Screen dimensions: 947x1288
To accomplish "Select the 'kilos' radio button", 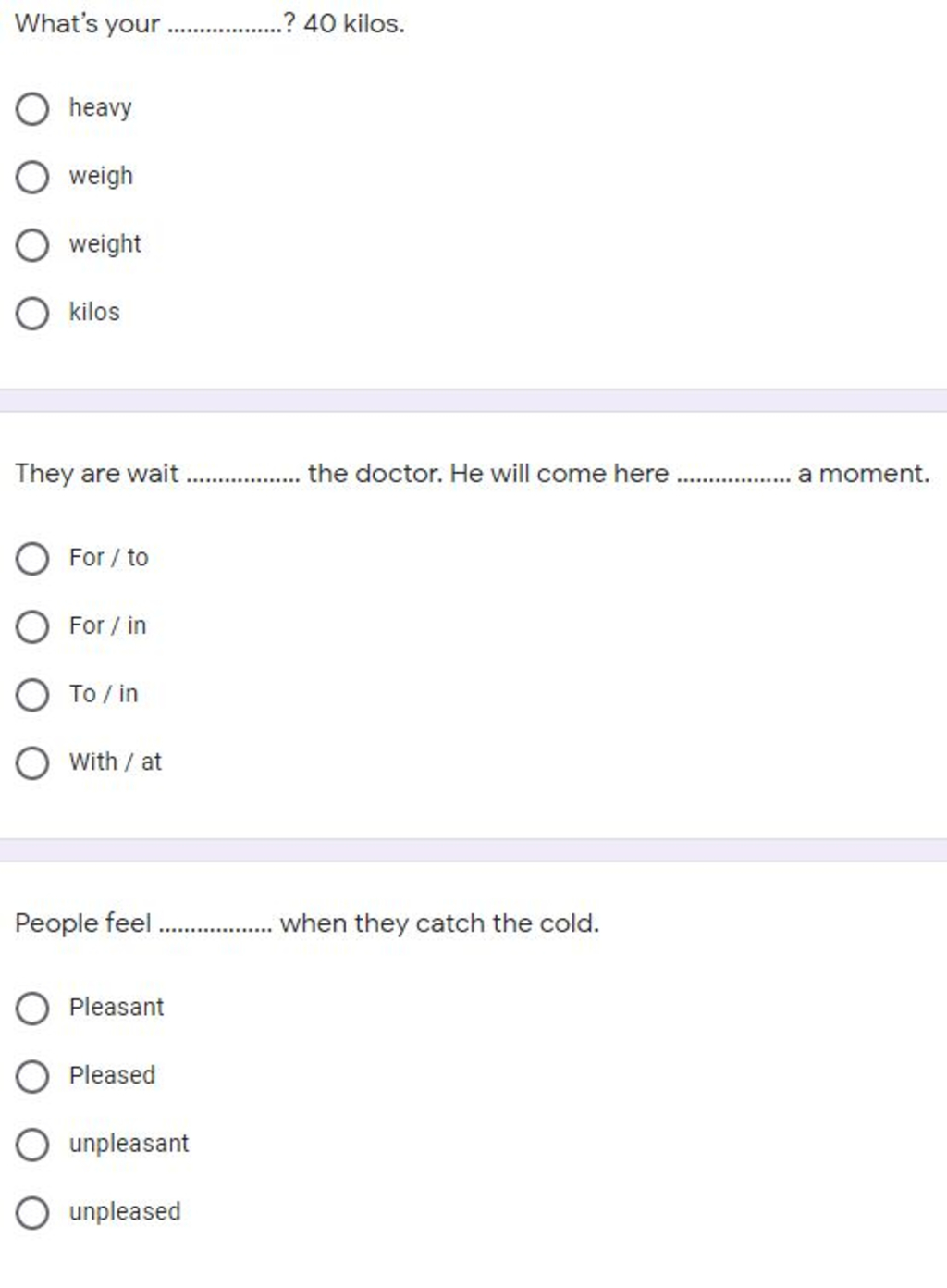I will tap(32, 313).
